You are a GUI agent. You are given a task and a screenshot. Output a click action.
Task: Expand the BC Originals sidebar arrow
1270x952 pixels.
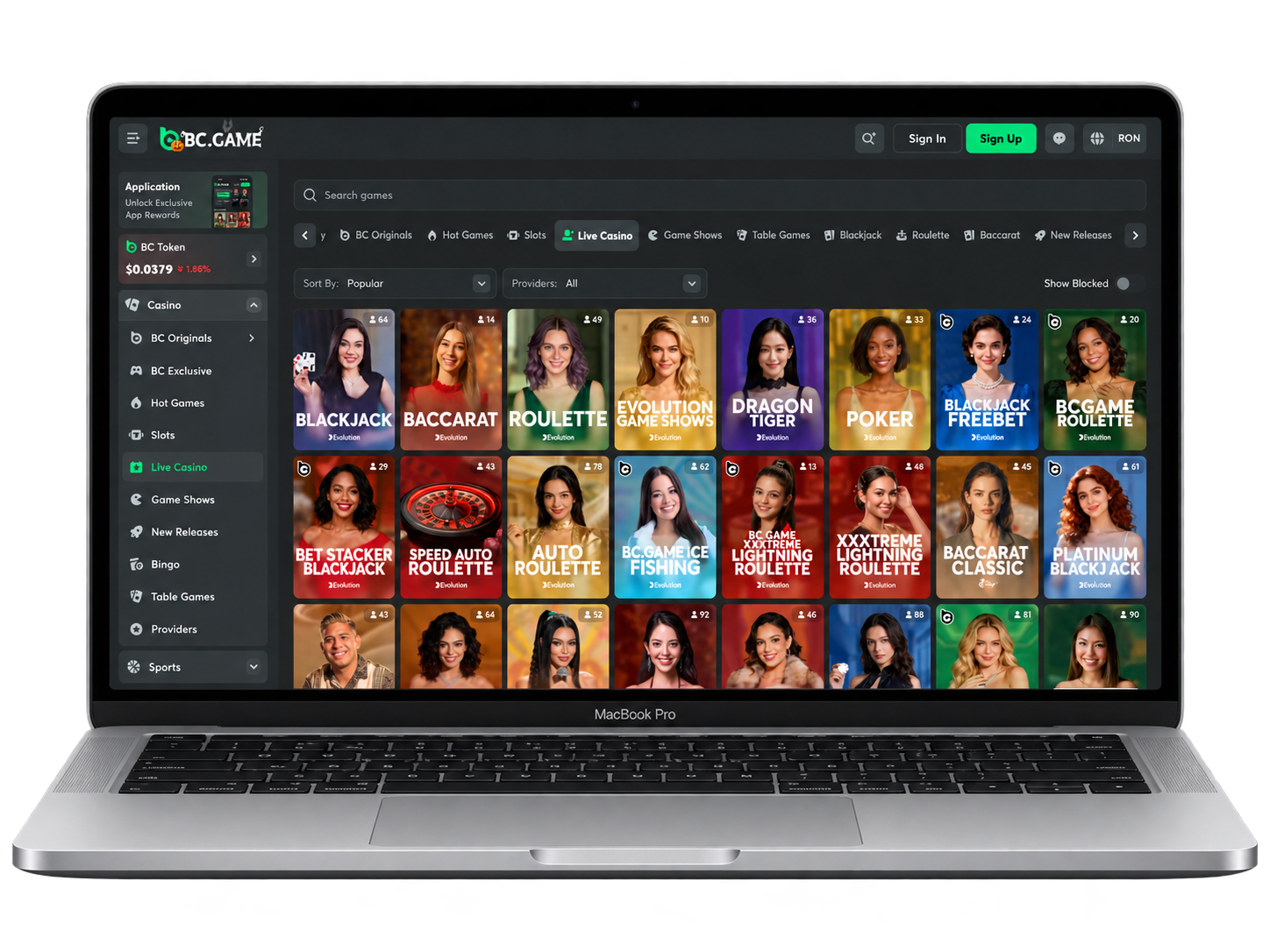(252, 338)
